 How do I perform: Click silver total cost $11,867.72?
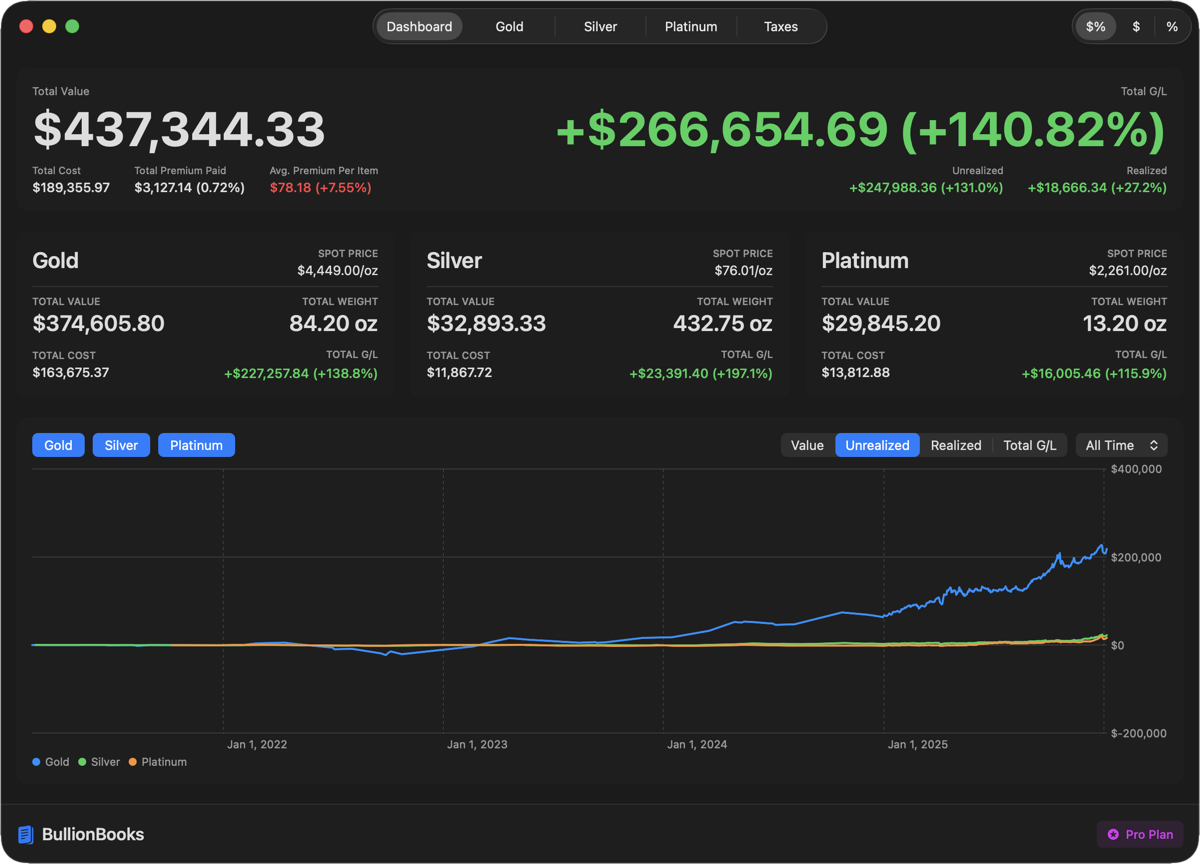click(x=459, y=372)
